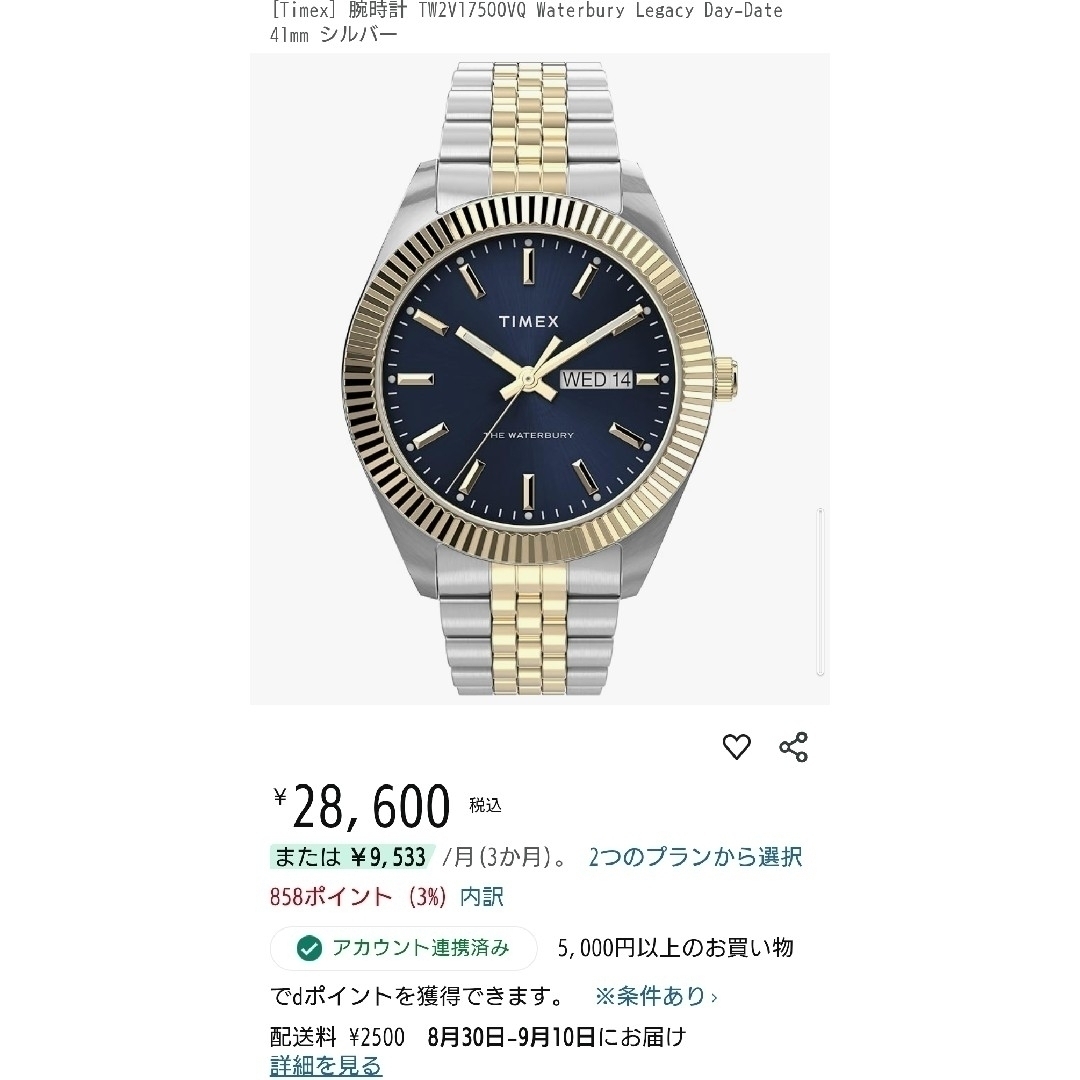This screenshot has height=1080, width=1080.
Task: Open the 2つのプランから選択 link
Action: pyautogui.click(x=695, y=858)
